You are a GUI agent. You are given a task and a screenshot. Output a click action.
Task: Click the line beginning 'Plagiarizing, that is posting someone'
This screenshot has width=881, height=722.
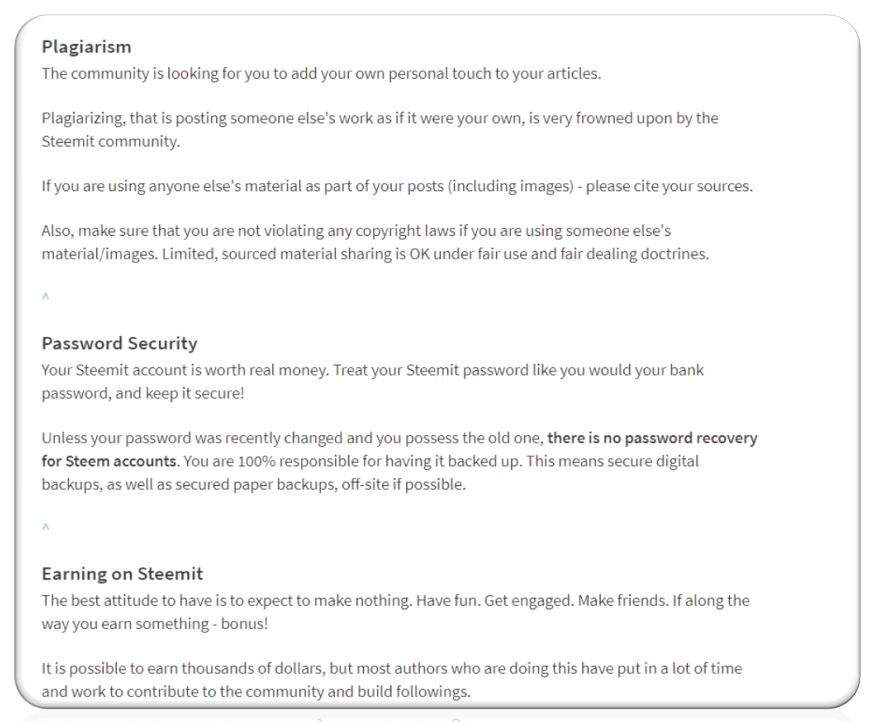coord(380,119)
